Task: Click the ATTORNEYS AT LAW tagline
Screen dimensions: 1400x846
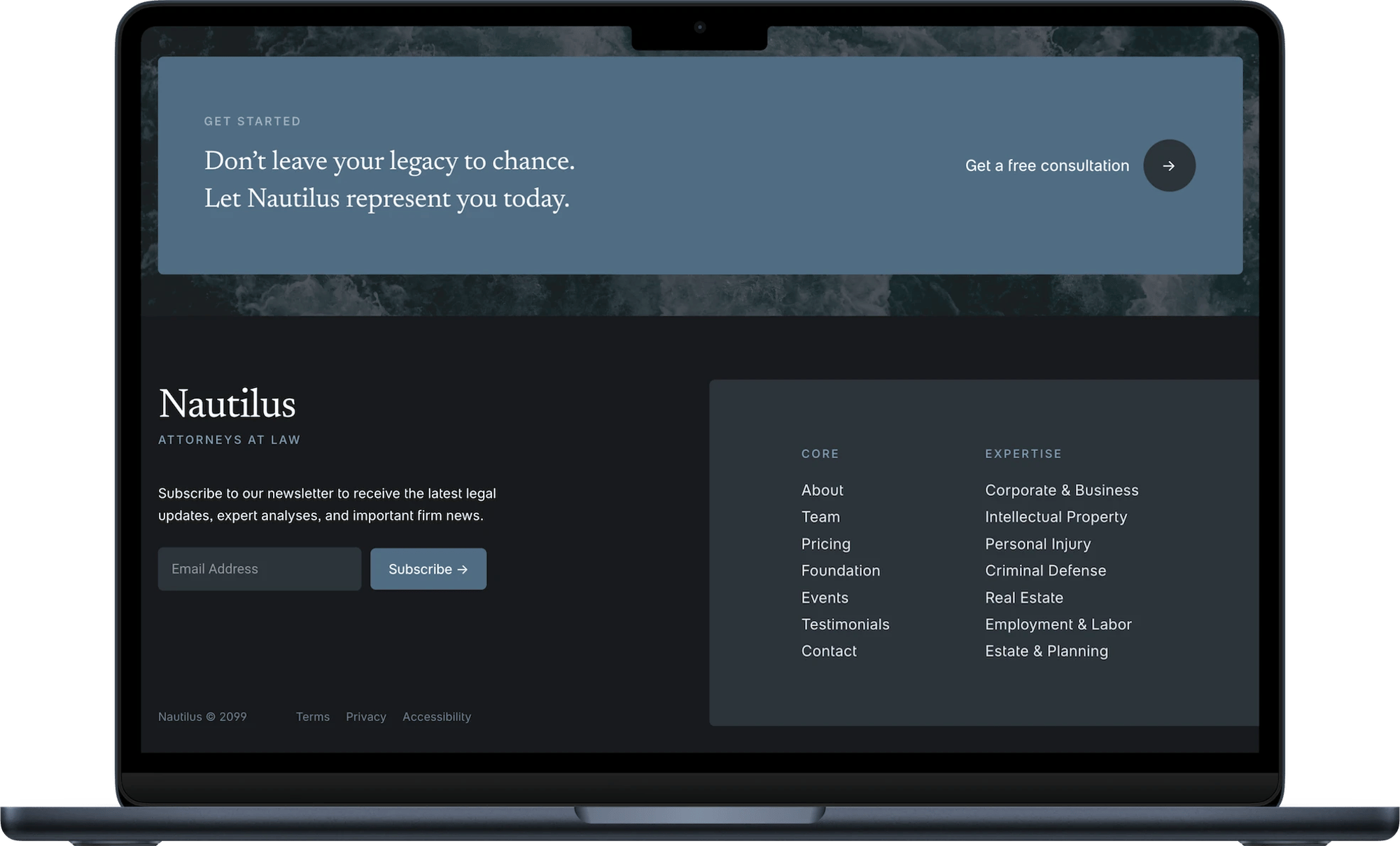Action: [230, 440]
